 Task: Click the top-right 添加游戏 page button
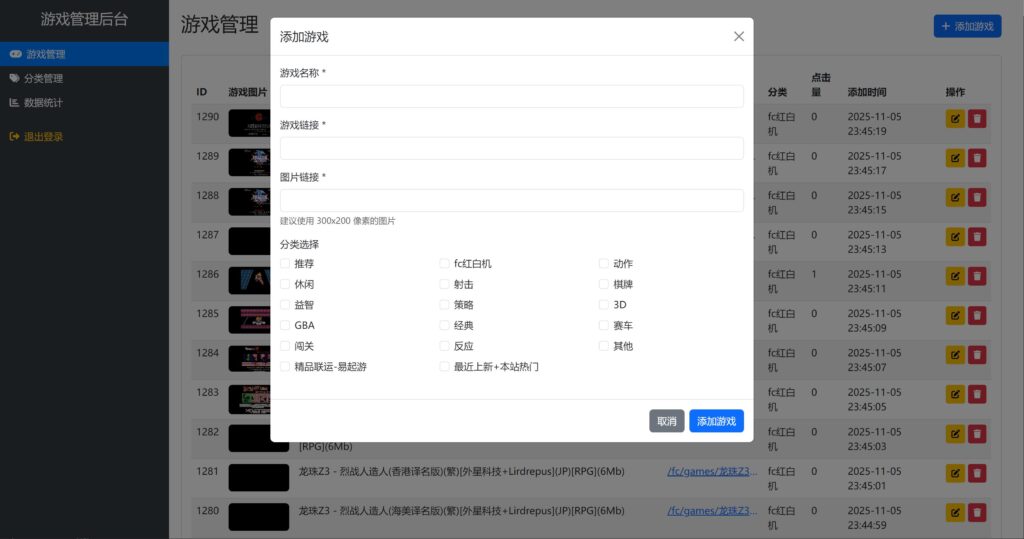967,26
